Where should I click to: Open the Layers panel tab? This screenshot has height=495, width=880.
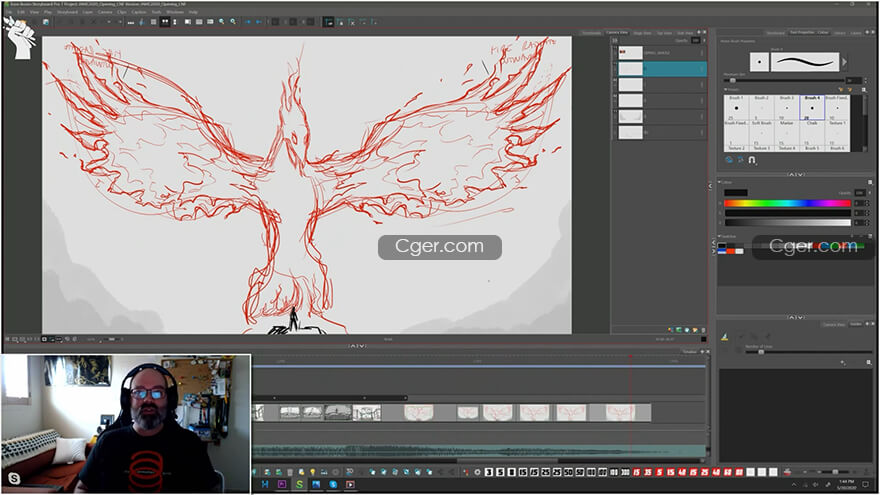point(856,33)
